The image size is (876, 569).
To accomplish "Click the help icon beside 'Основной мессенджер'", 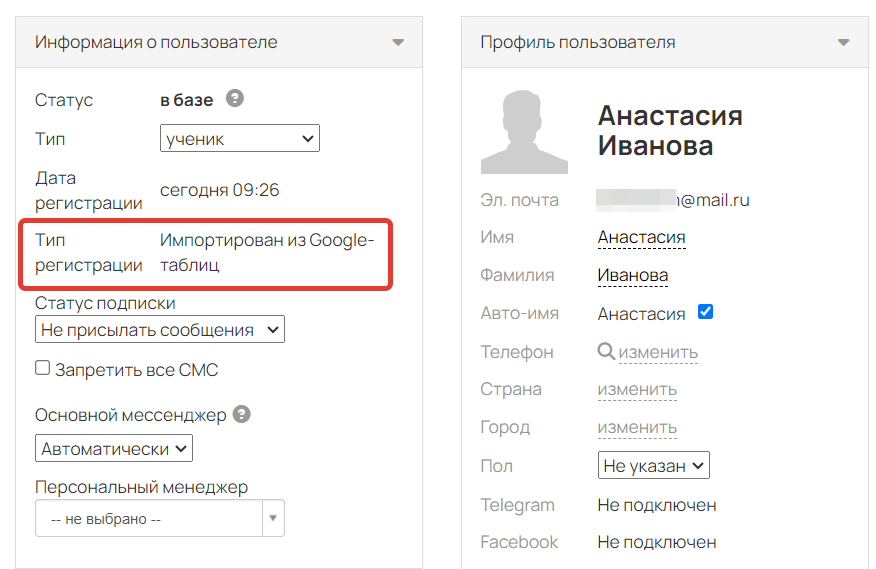I will click(241, 414).
